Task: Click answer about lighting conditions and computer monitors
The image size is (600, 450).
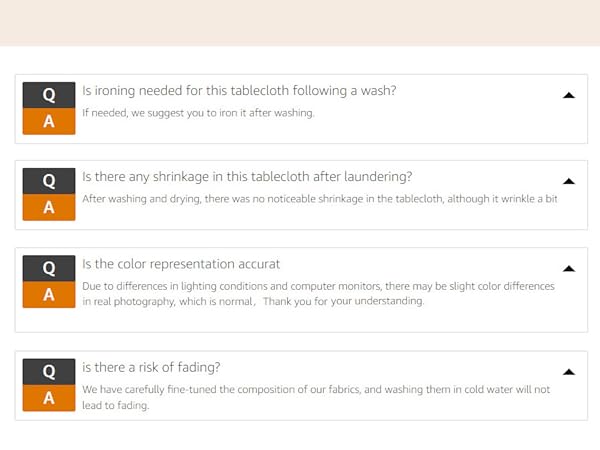Action: (318, 294)
